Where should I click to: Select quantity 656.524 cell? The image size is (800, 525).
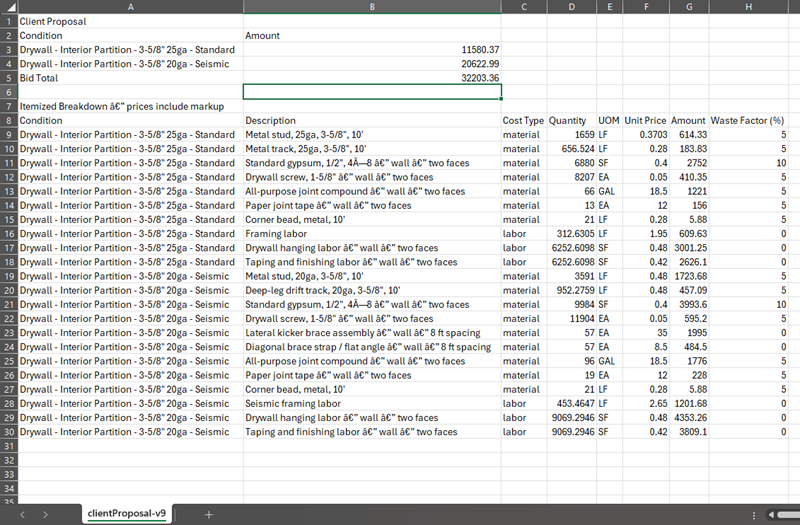tap(571, 149)
